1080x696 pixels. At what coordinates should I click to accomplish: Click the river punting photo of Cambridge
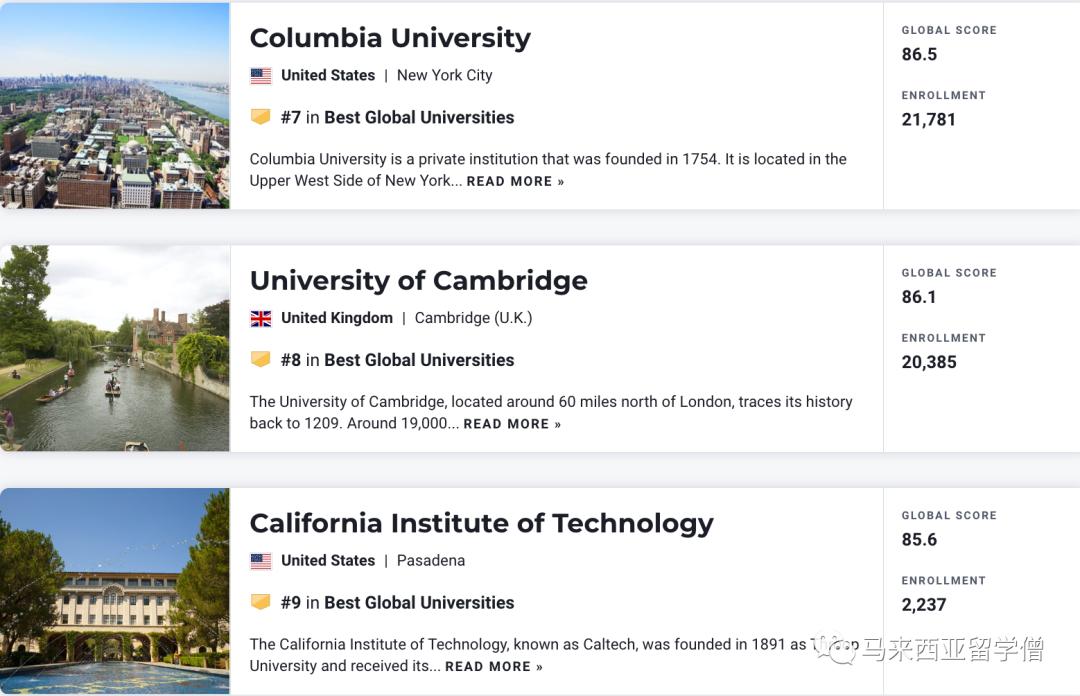point(114,345)
